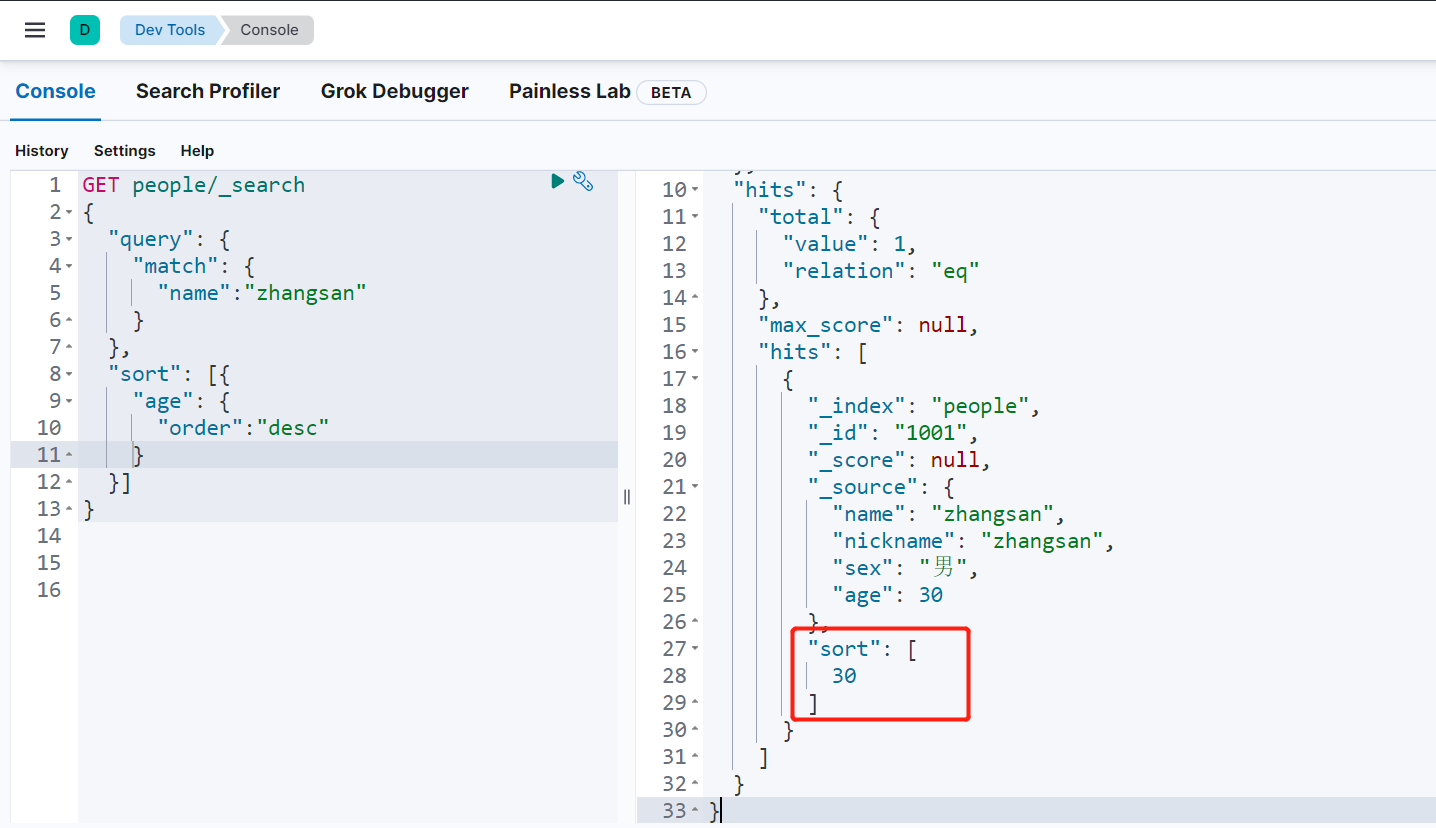Collapse the "sort" block fold arrow at line 8
1436x828 pixels.
click(x=69, y=375)
